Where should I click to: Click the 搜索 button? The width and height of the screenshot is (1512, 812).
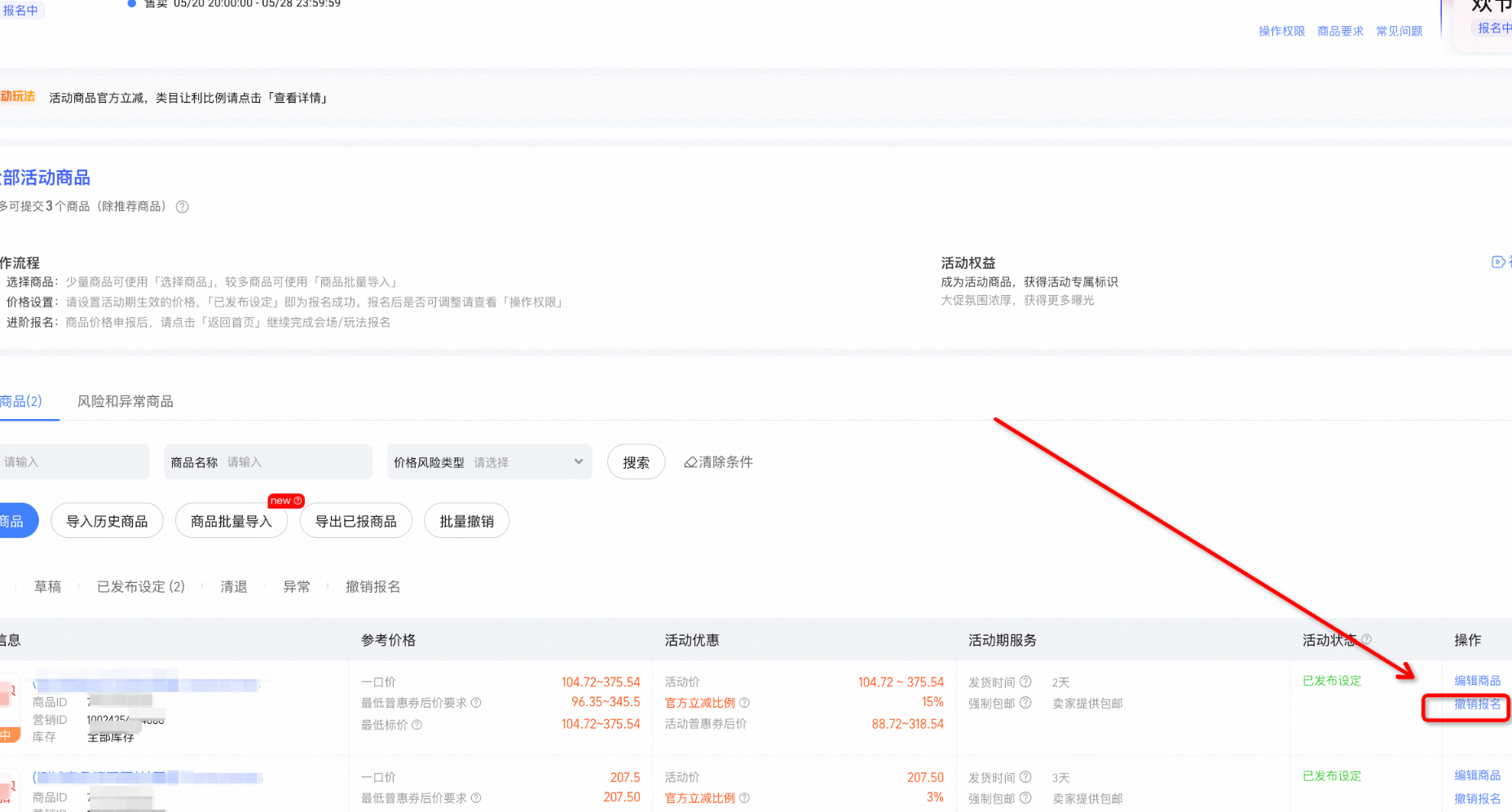[636, 462]
